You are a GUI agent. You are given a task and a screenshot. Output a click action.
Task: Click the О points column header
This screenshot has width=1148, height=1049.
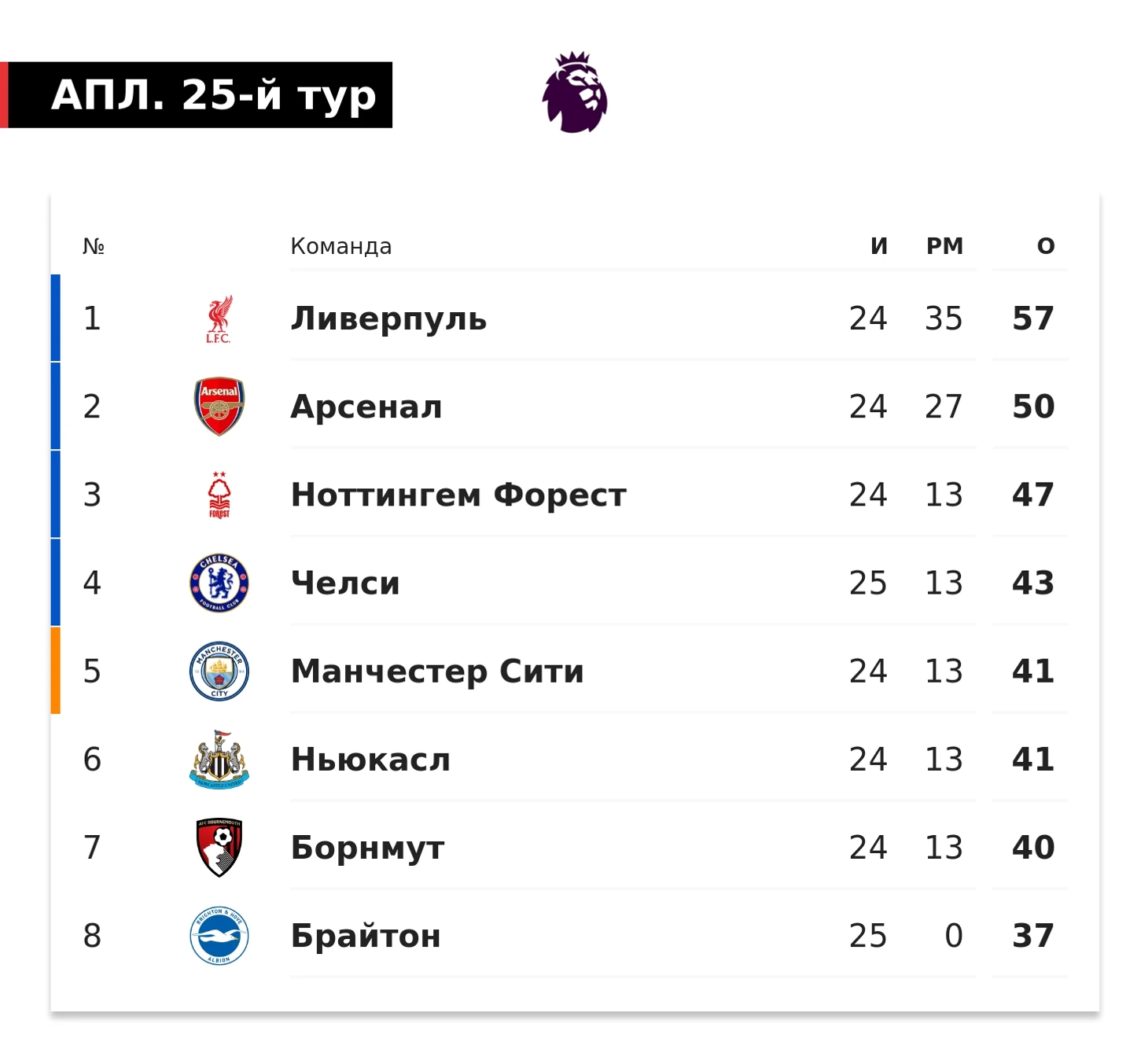point(1045,246)
